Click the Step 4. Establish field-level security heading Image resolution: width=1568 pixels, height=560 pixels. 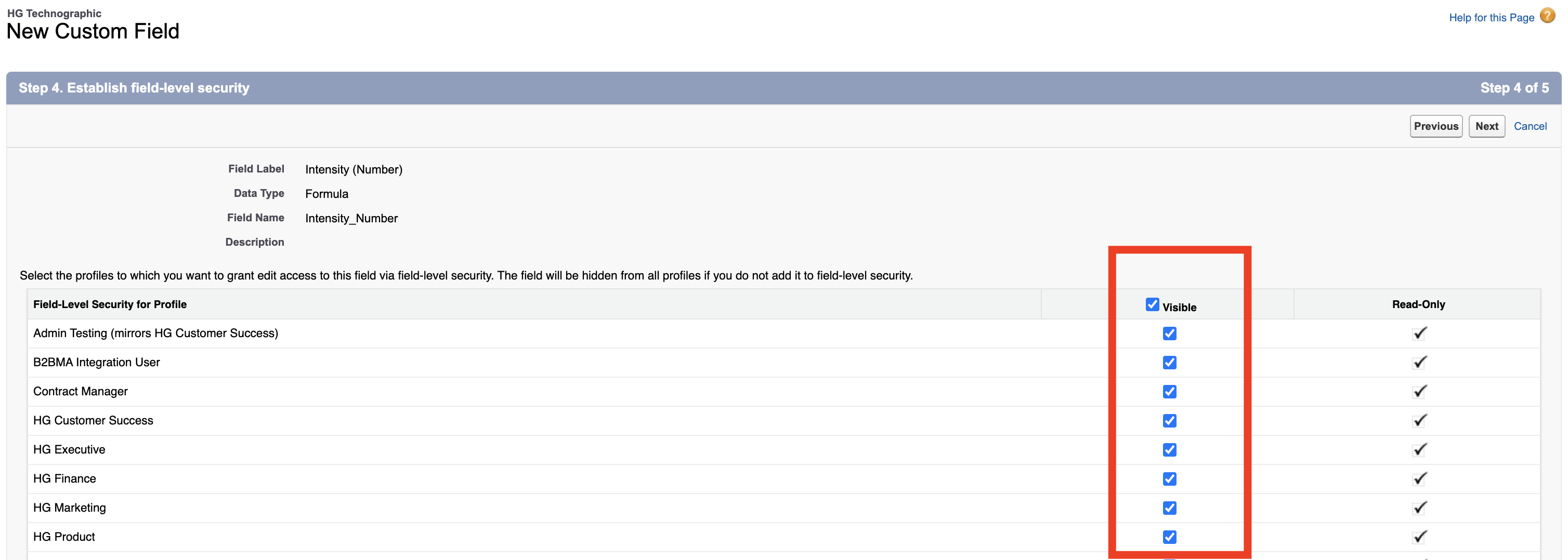tap(134, 88)
